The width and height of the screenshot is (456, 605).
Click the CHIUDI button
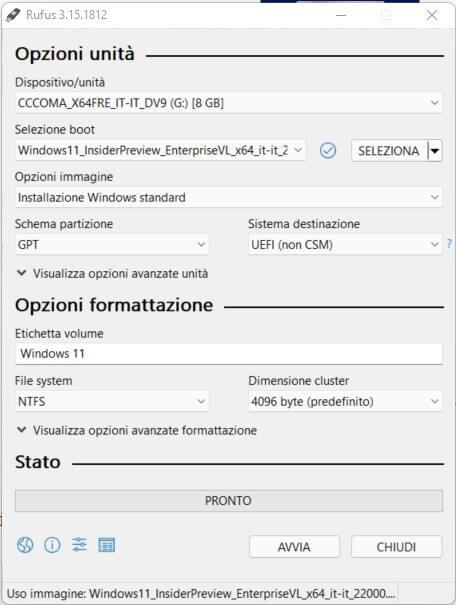point(396,546)
